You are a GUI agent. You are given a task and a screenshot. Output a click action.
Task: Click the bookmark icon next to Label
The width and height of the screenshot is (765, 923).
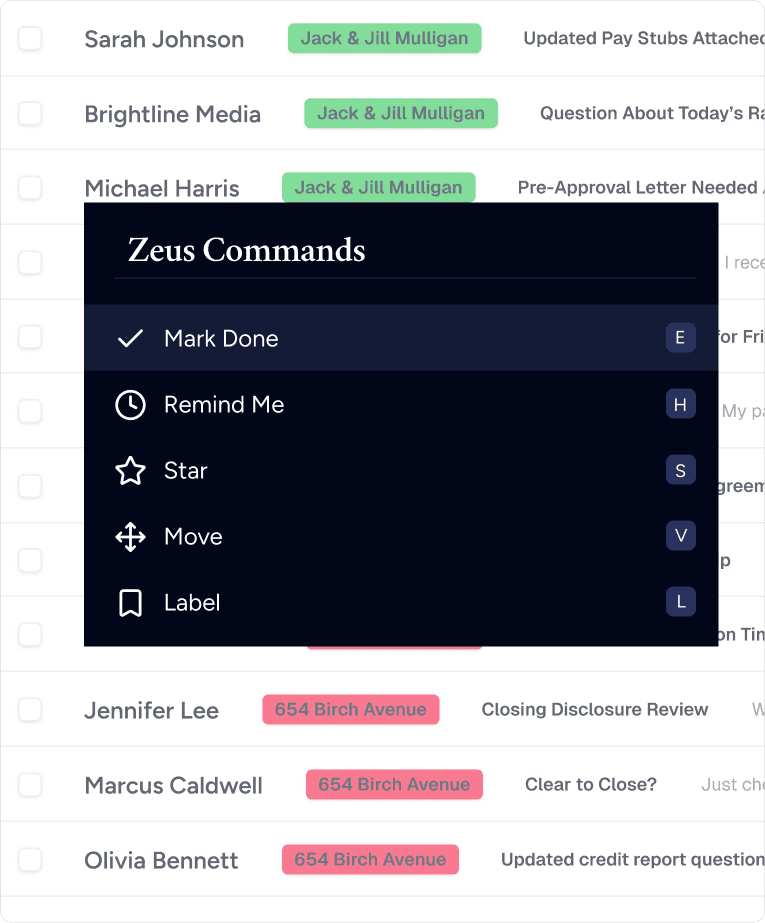(130, 602)
